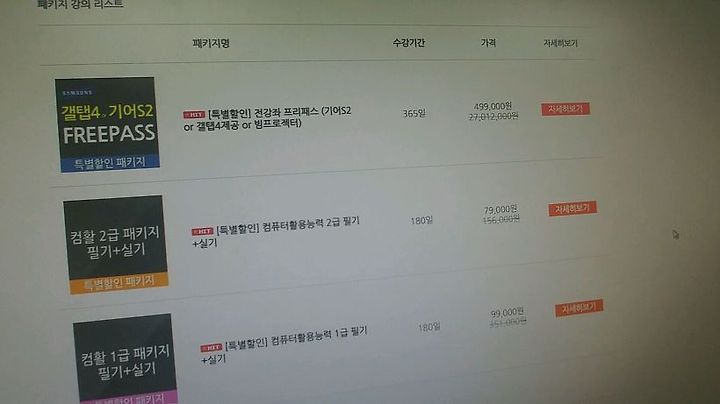720x404 pixels.
Task: Click 자세히보기 button for the 컴활 1급 package
Action: tap(579, 308)
